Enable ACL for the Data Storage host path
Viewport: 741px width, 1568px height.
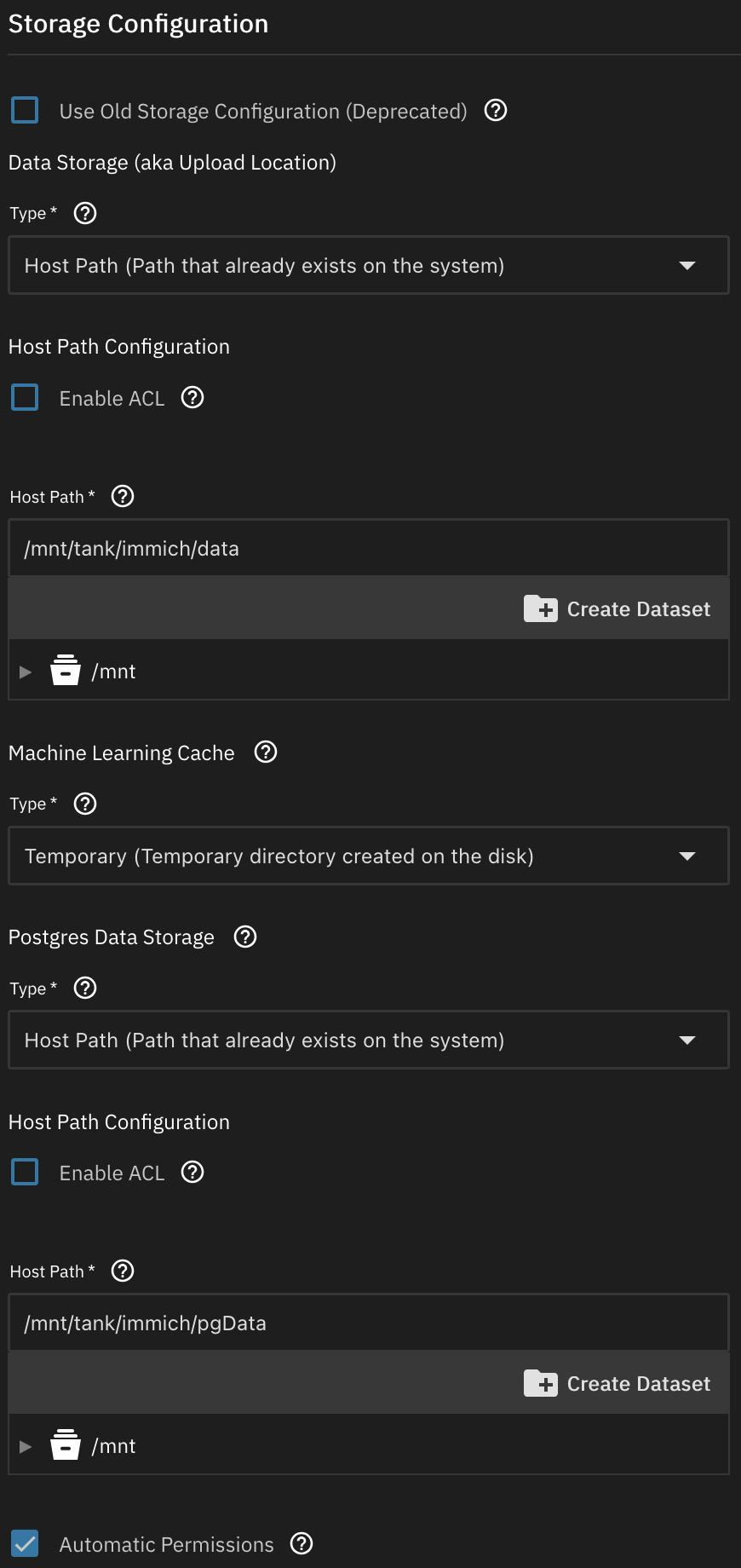click(x=25, y=397)
